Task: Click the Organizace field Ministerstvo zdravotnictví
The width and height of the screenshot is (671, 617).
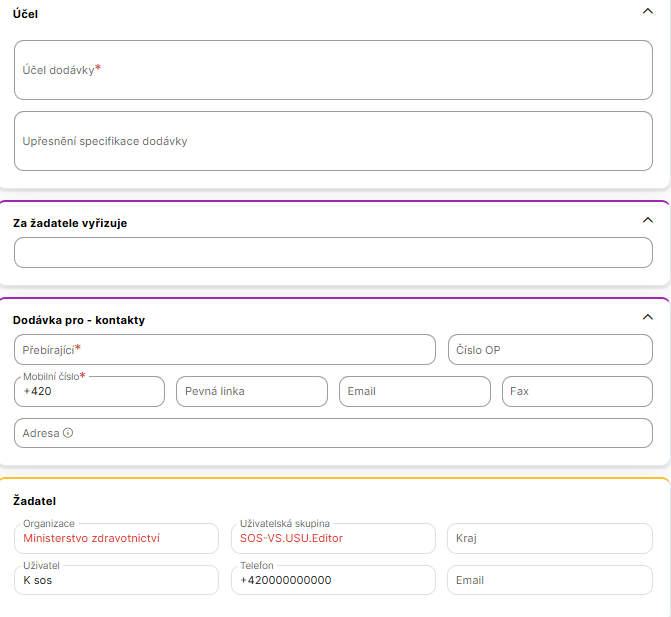Action: (x=116, y=538)
